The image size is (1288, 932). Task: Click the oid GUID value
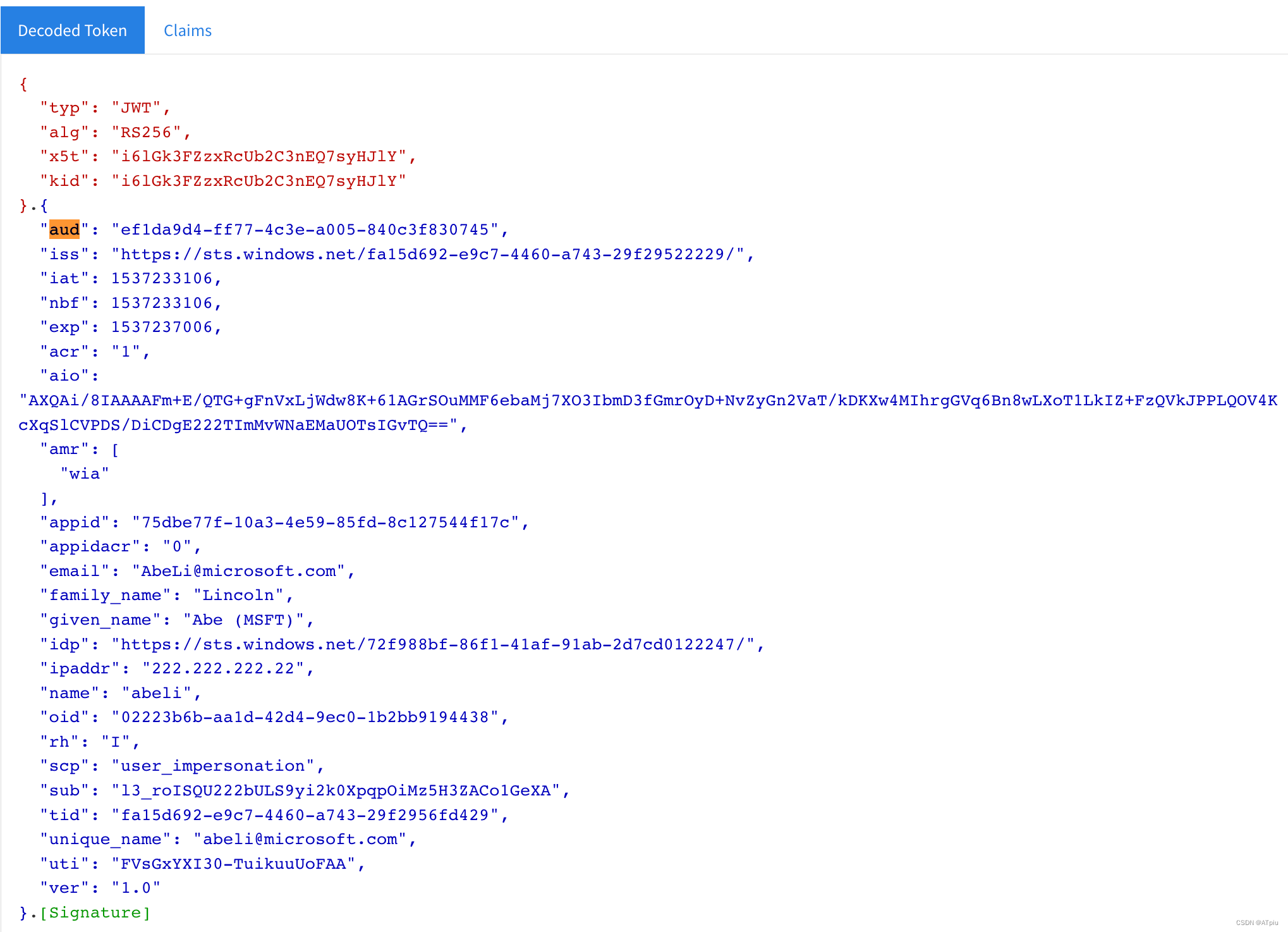[x=305, y=717]
